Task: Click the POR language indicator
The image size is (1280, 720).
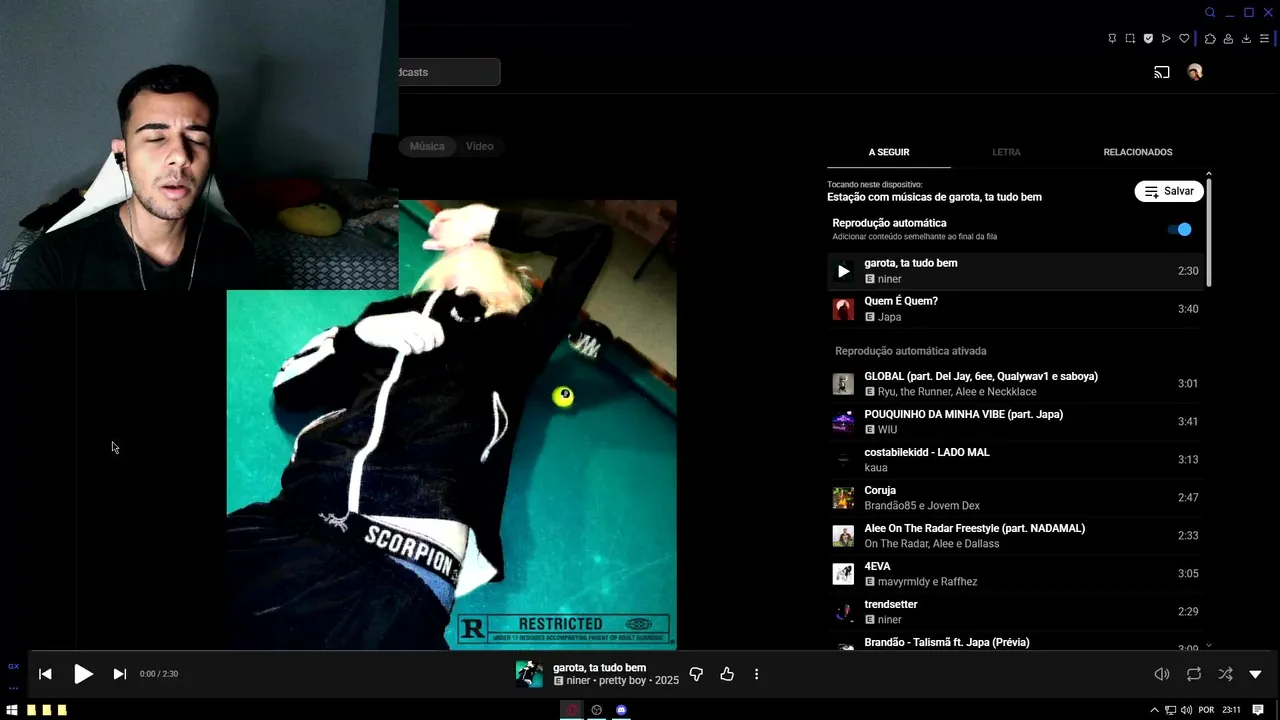Action: (1206, 710)
